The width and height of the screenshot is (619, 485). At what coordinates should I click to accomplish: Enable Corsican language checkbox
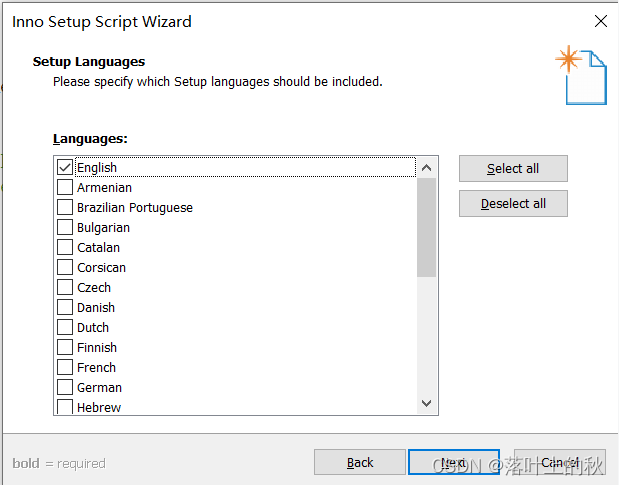pyautogui.click(x=65, y=267)
